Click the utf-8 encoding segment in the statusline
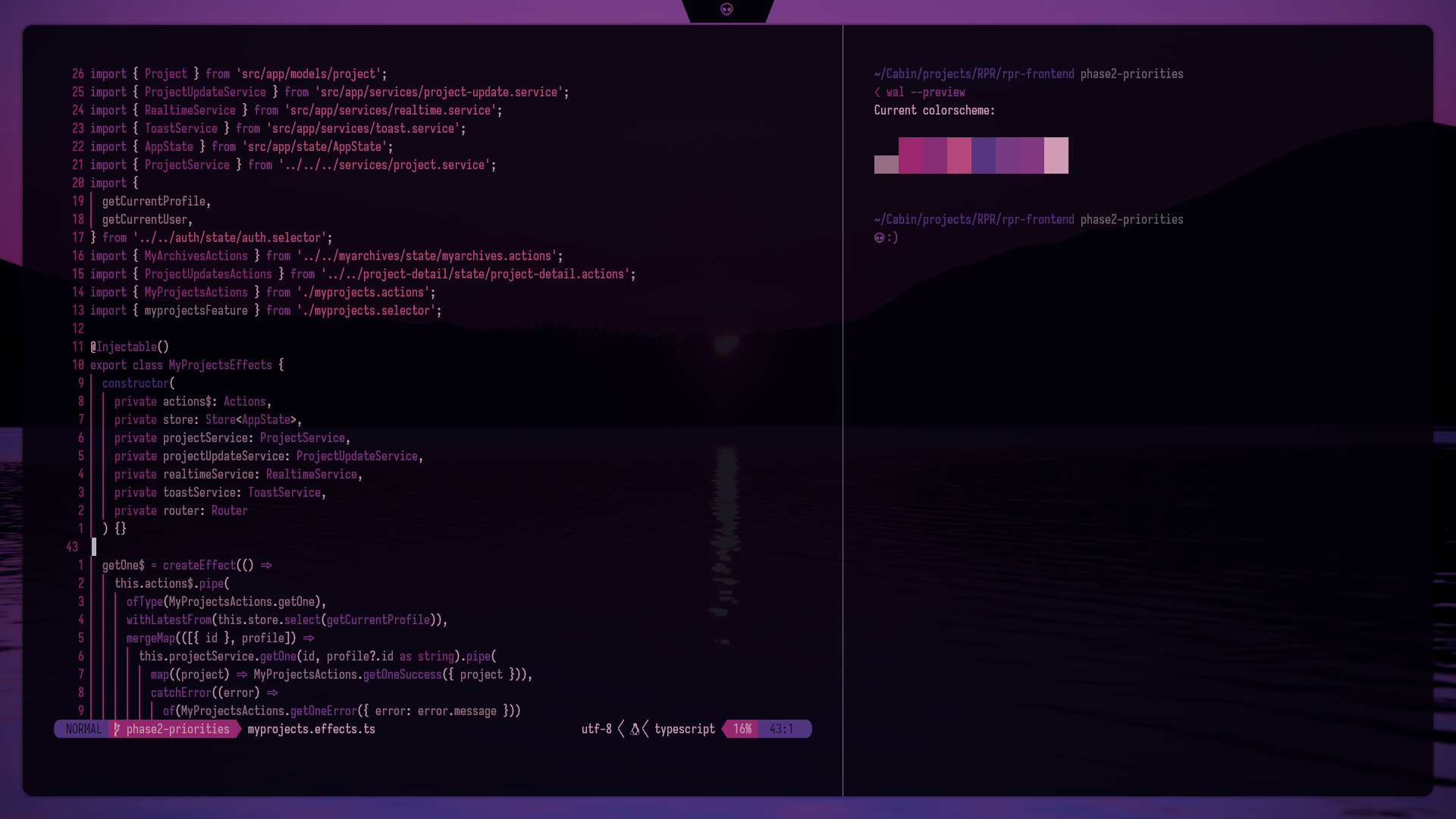 (596, 729)
